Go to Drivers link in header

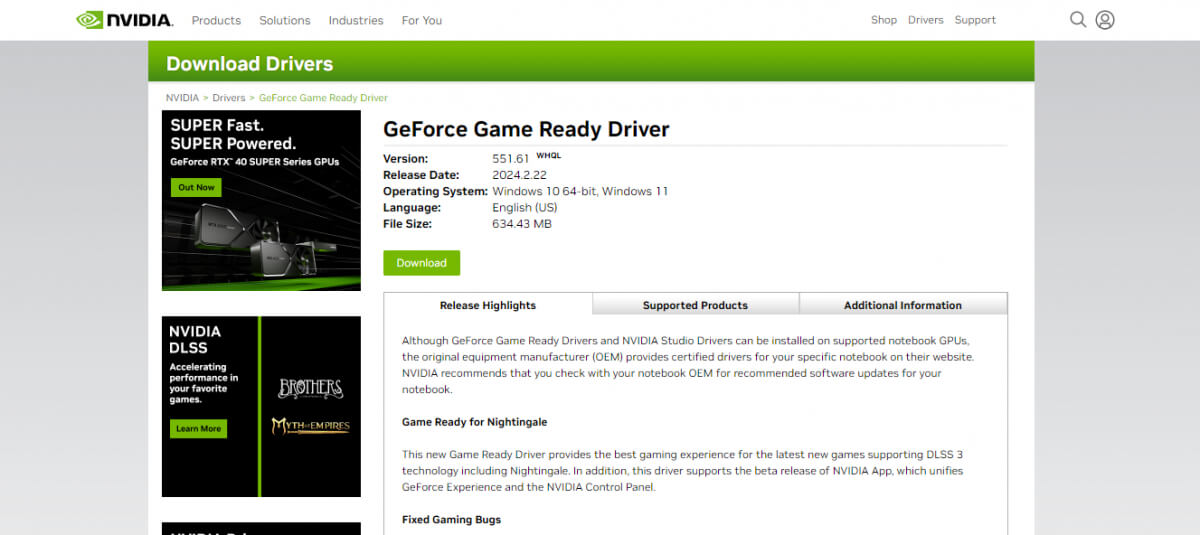coord(926,20)
